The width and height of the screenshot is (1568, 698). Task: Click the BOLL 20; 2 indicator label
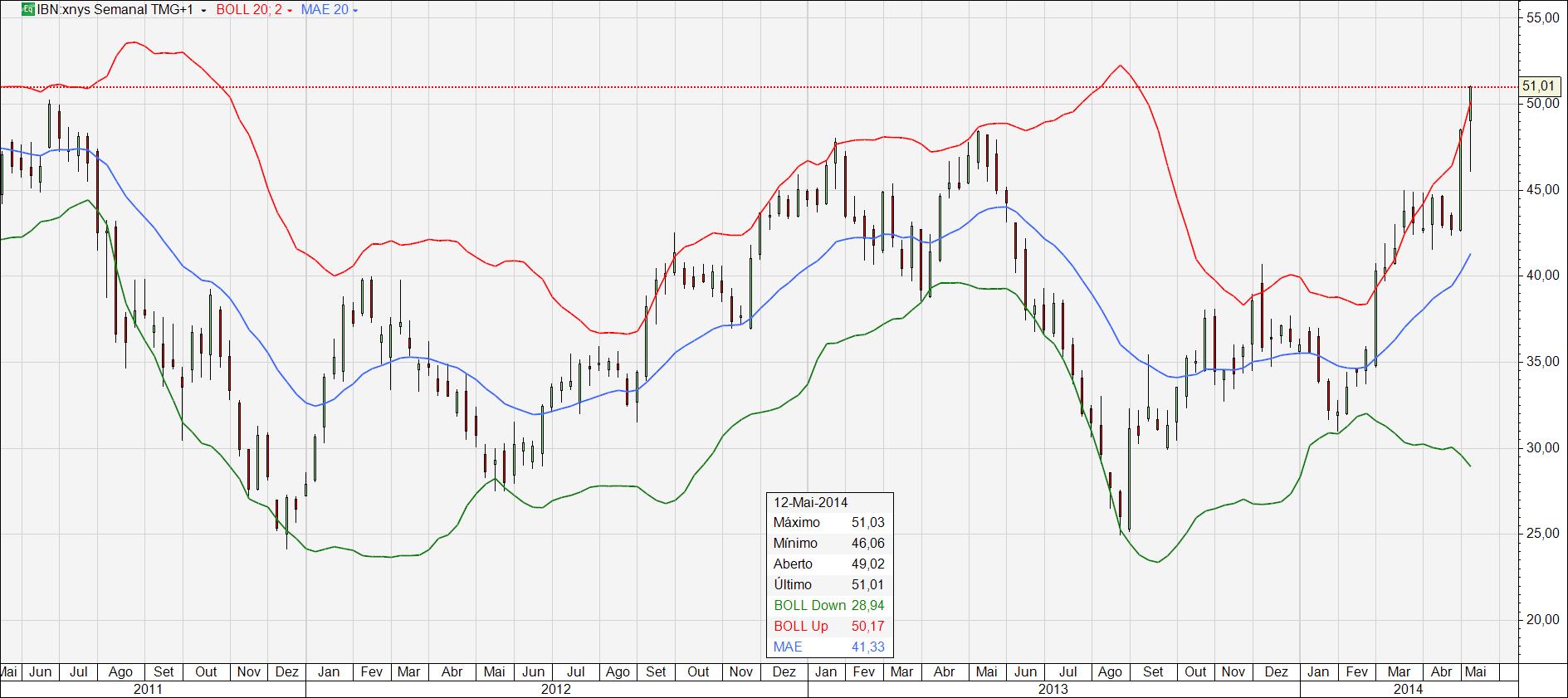249,10
